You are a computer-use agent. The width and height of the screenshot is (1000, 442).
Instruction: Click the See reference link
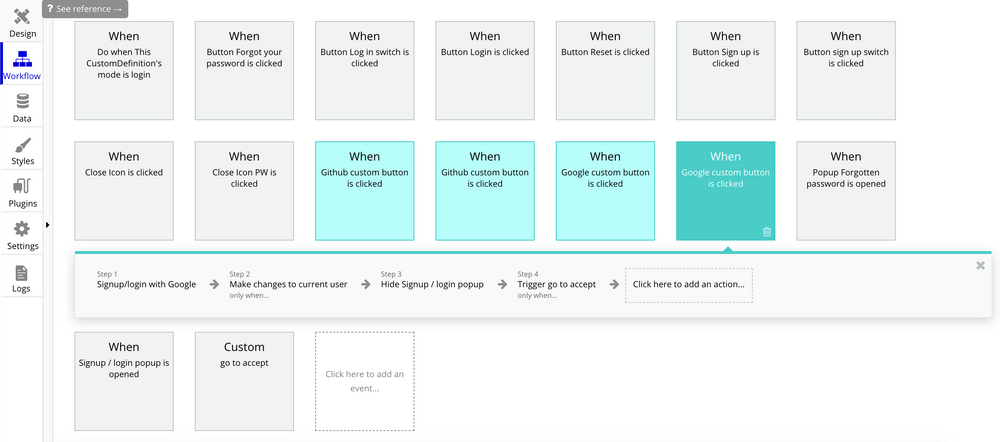[85, 9]
